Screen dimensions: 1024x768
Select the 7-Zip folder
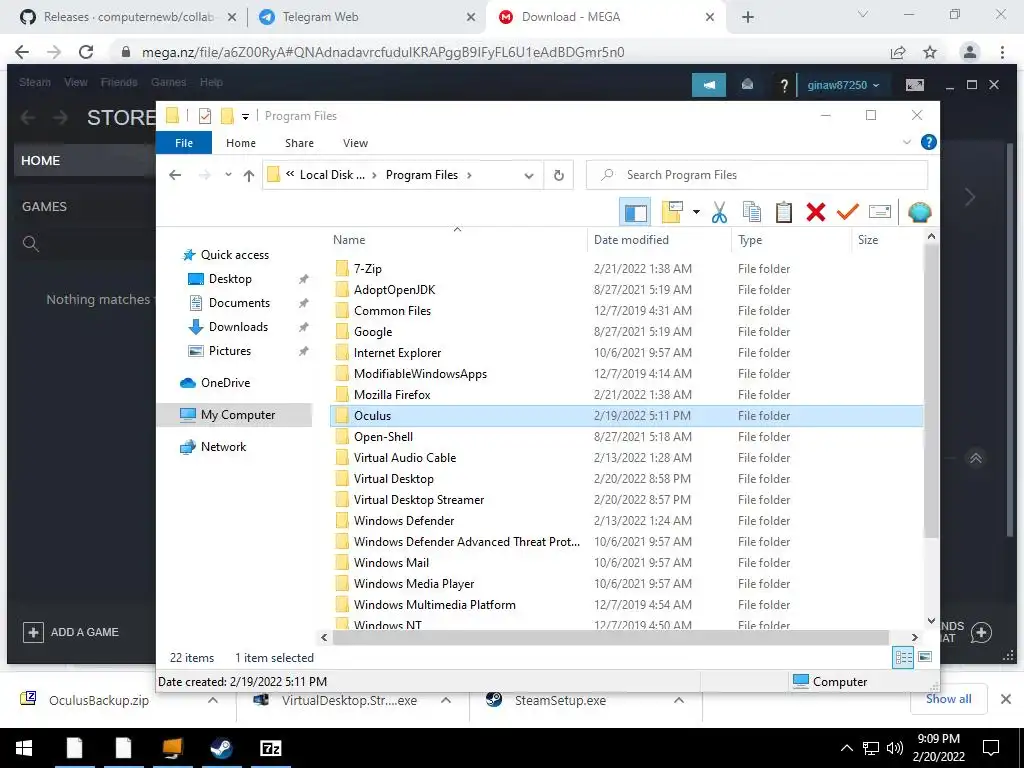pos(626,268)
